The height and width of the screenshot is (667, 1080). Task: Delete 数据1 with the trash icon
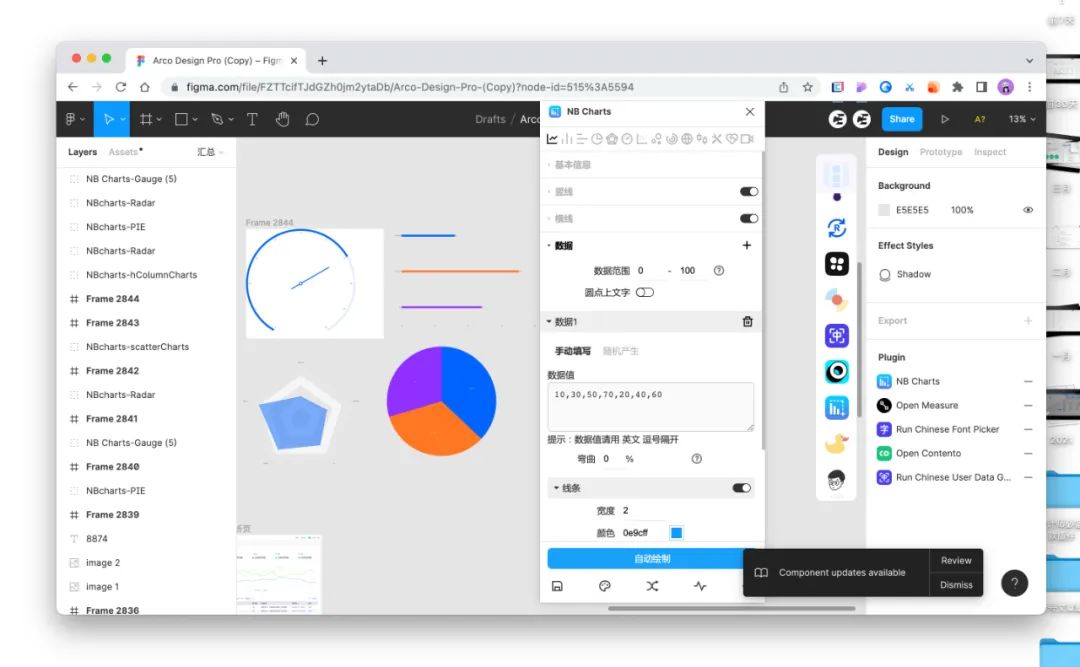(x=747, y=321)
